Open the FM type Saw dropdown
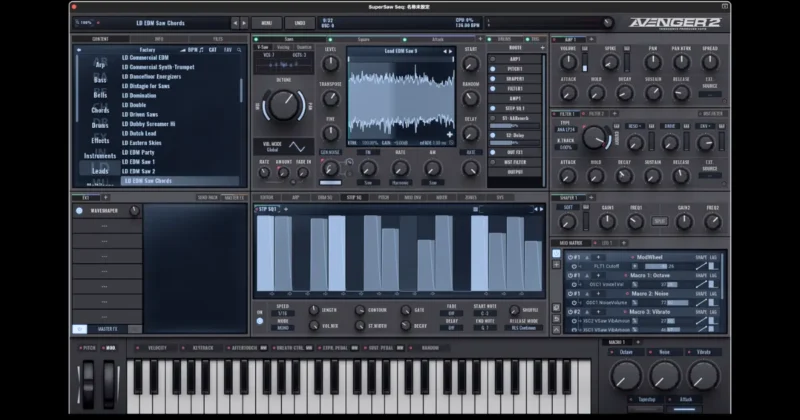 click(x=368, y=182)
